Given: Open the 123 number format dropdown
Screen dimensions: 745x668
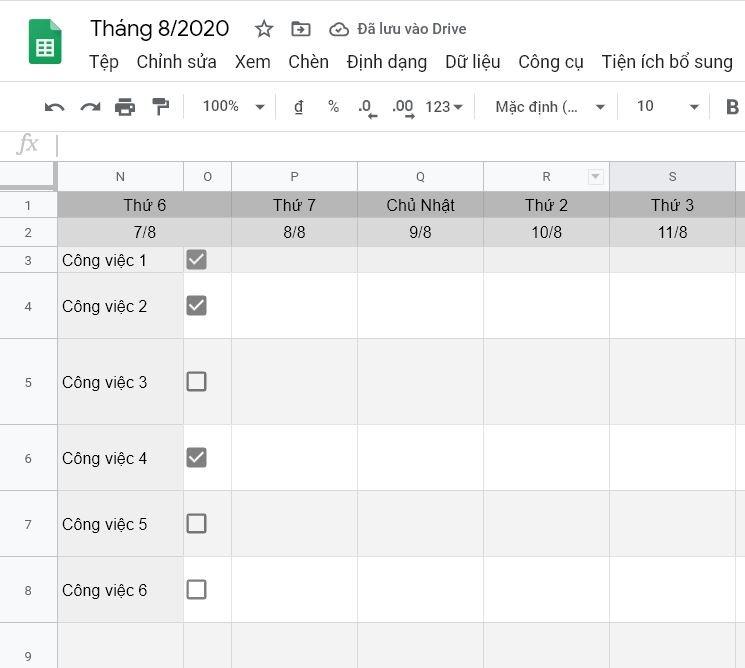Looking at the screenshot, I should tap(444, 106).
